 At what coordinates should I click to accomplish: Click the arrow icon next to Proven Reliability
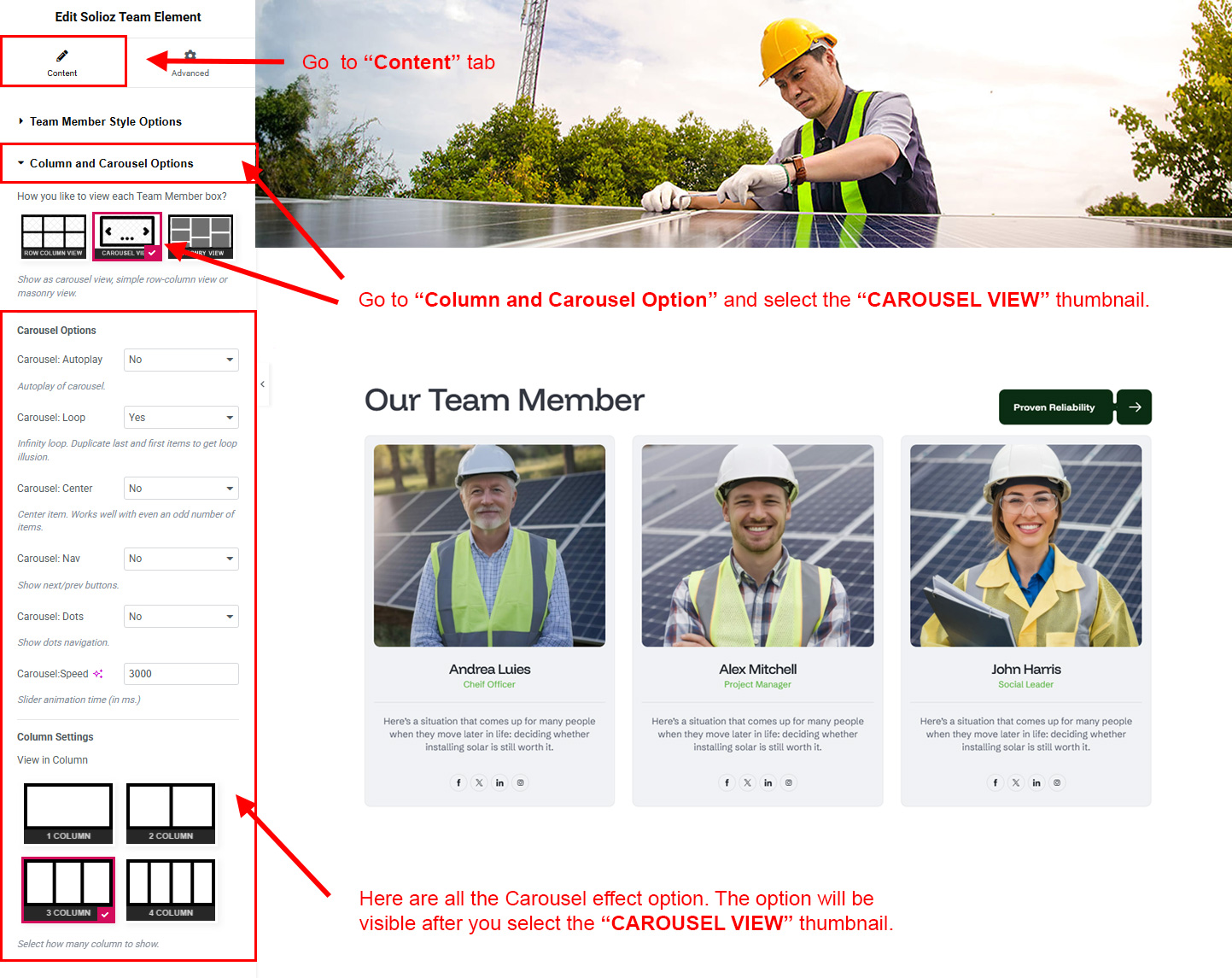coord(1134,407)
